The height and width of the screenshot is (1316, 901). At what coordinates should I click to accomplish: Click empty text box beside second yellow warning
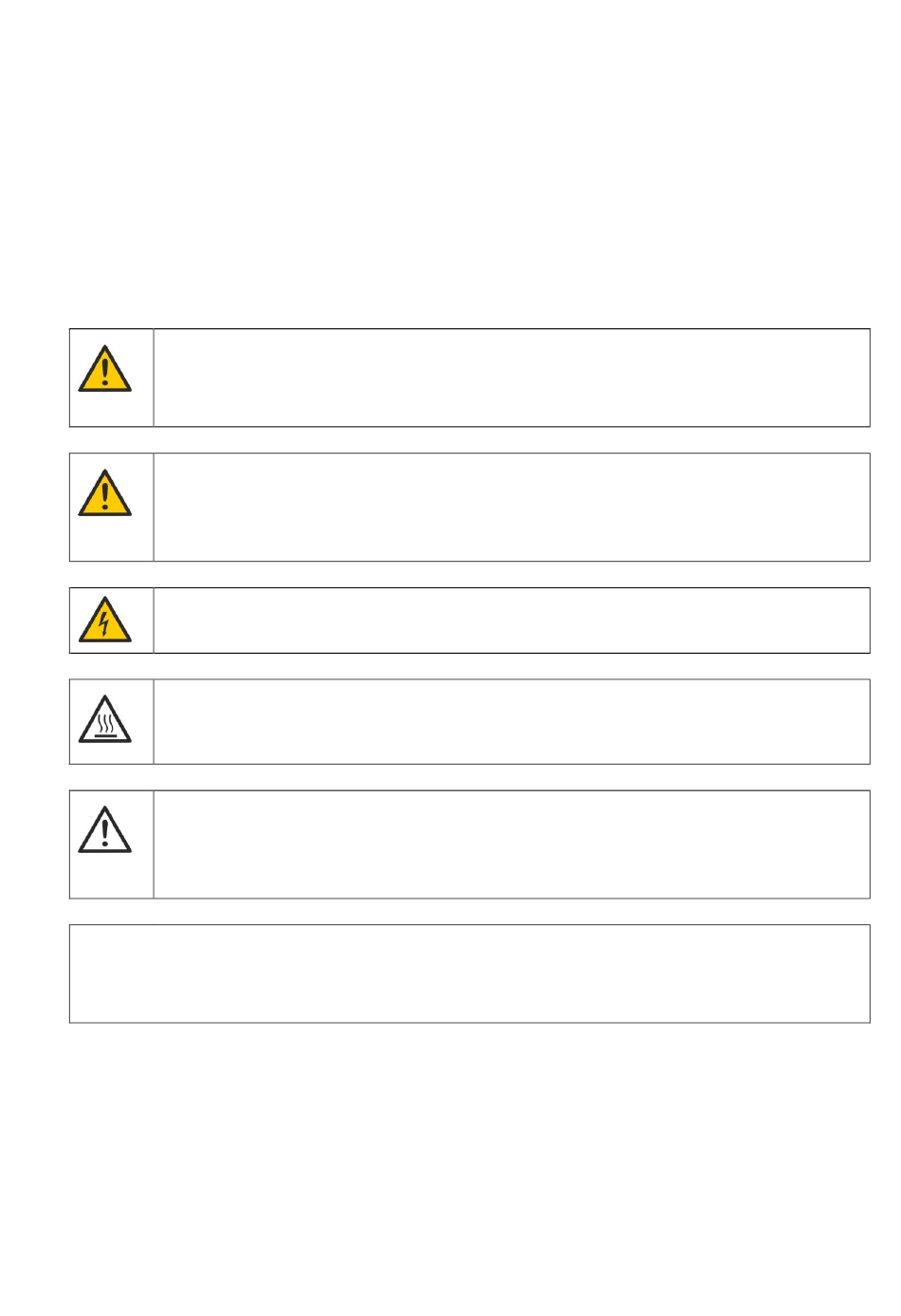pos(511,507)
